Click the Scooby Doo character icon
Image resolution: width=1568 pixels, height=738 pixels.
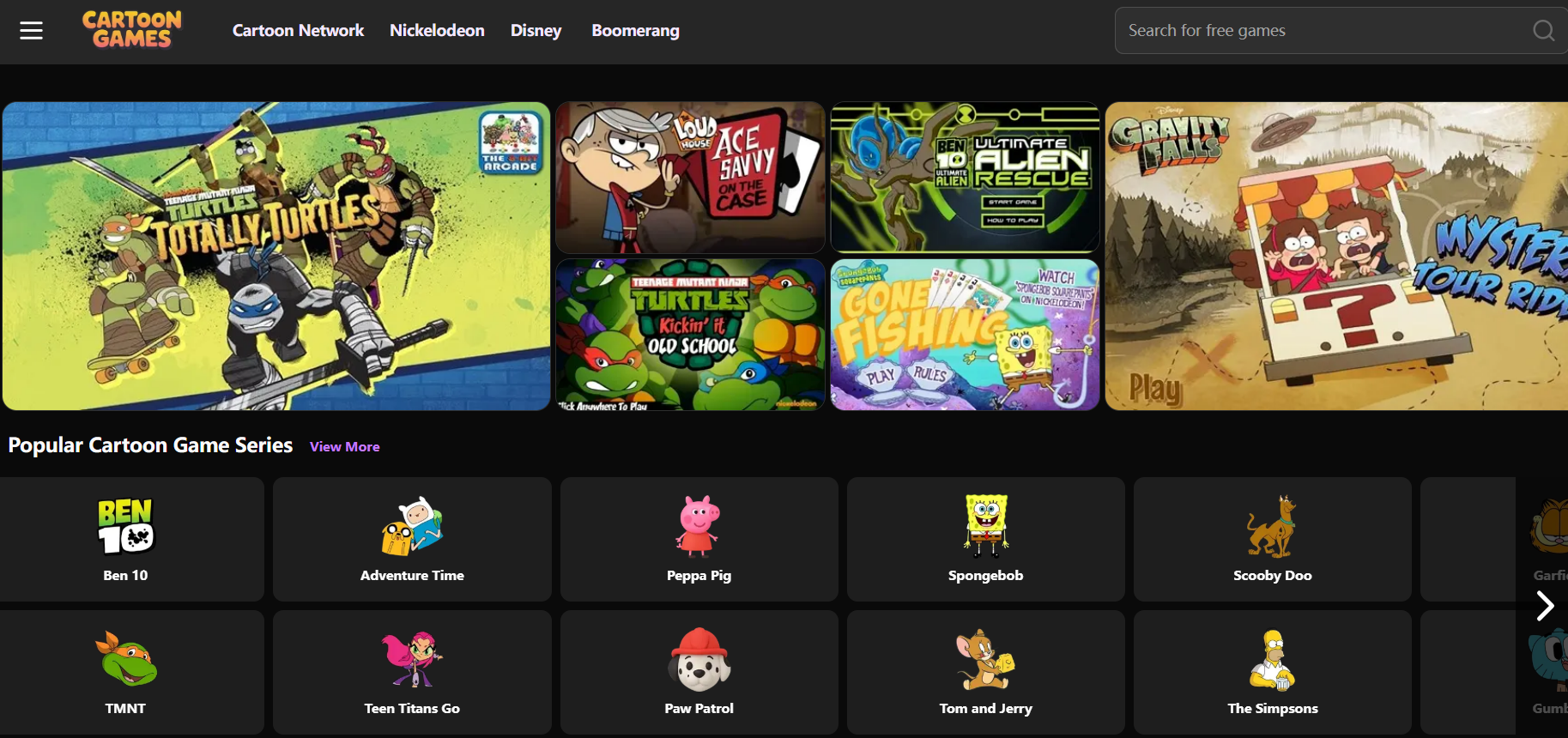(1272, 526)
